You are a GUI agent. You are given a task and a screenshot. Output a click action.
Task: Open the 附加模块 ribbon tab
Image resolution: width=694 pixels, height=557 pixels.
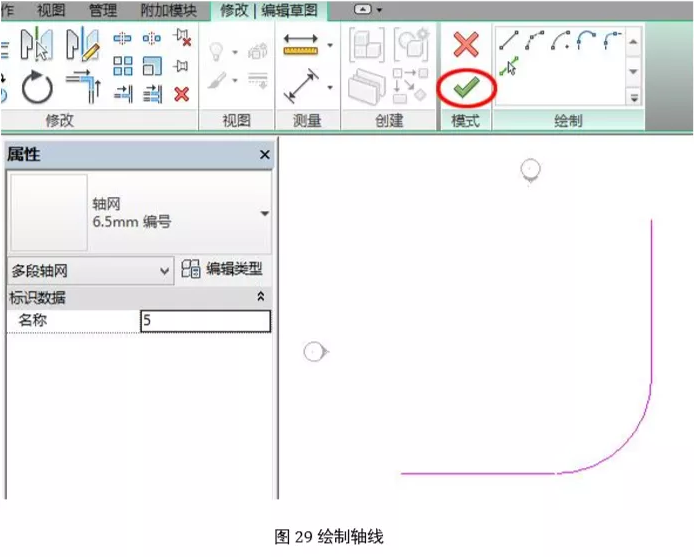point(169,11)
